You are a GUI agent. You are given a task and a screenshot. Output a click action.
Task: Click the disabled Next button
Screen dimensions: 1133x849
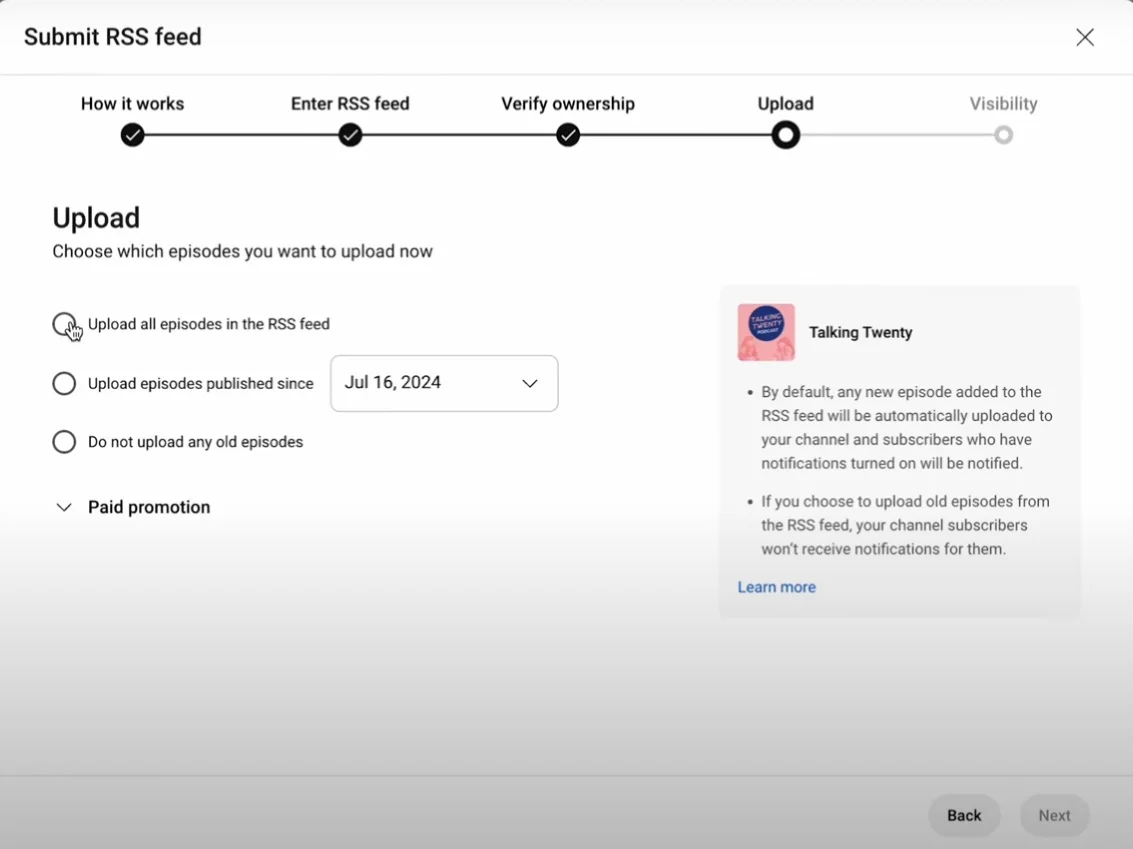pyautogui.click(x=1054, y=815)
